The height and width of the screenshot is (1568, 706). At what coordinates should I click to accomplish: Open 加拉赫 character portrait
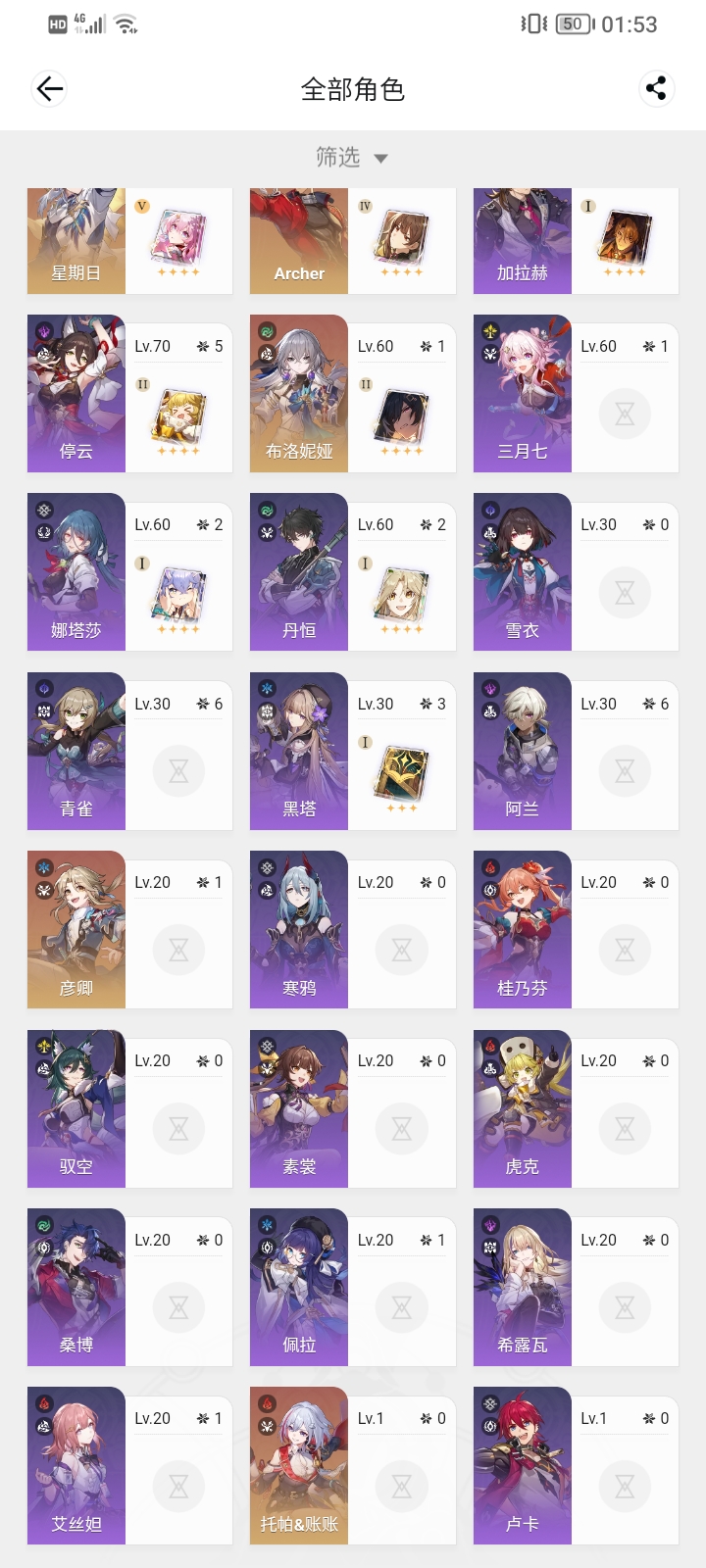pos(523,241)
